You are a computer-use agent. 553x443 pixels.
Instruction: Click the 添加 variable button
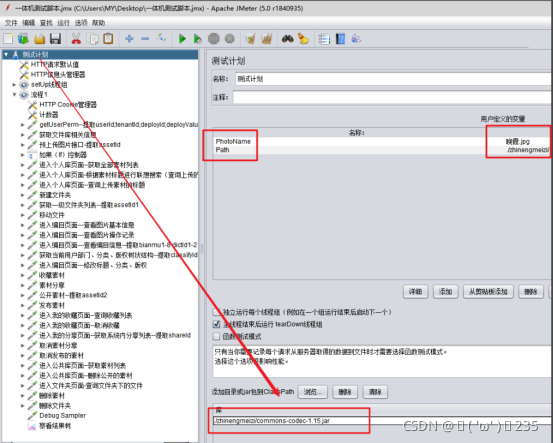click(445, 292)
